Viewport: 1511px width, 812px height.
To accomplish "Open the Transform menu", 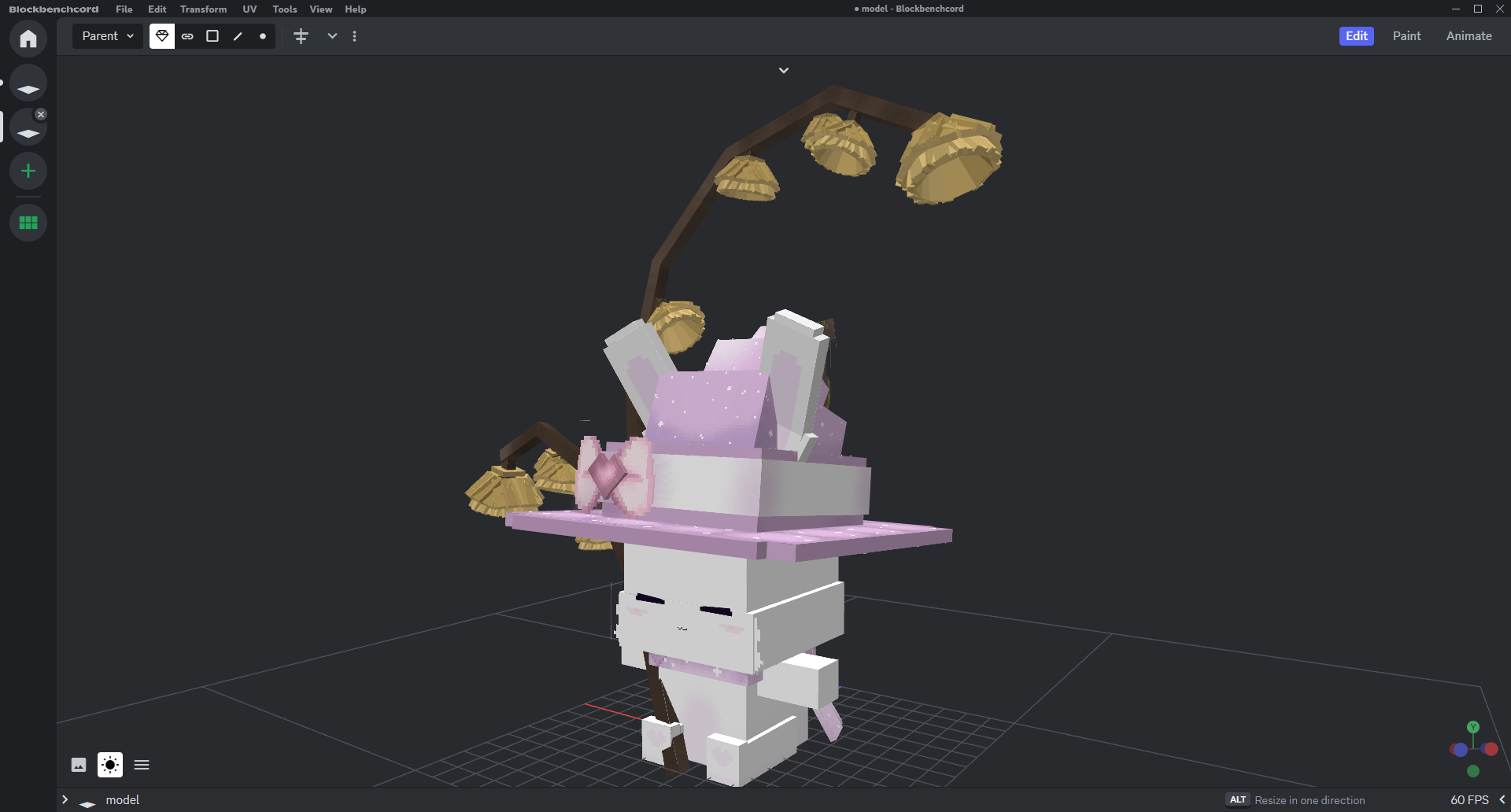I will point(203,9).
